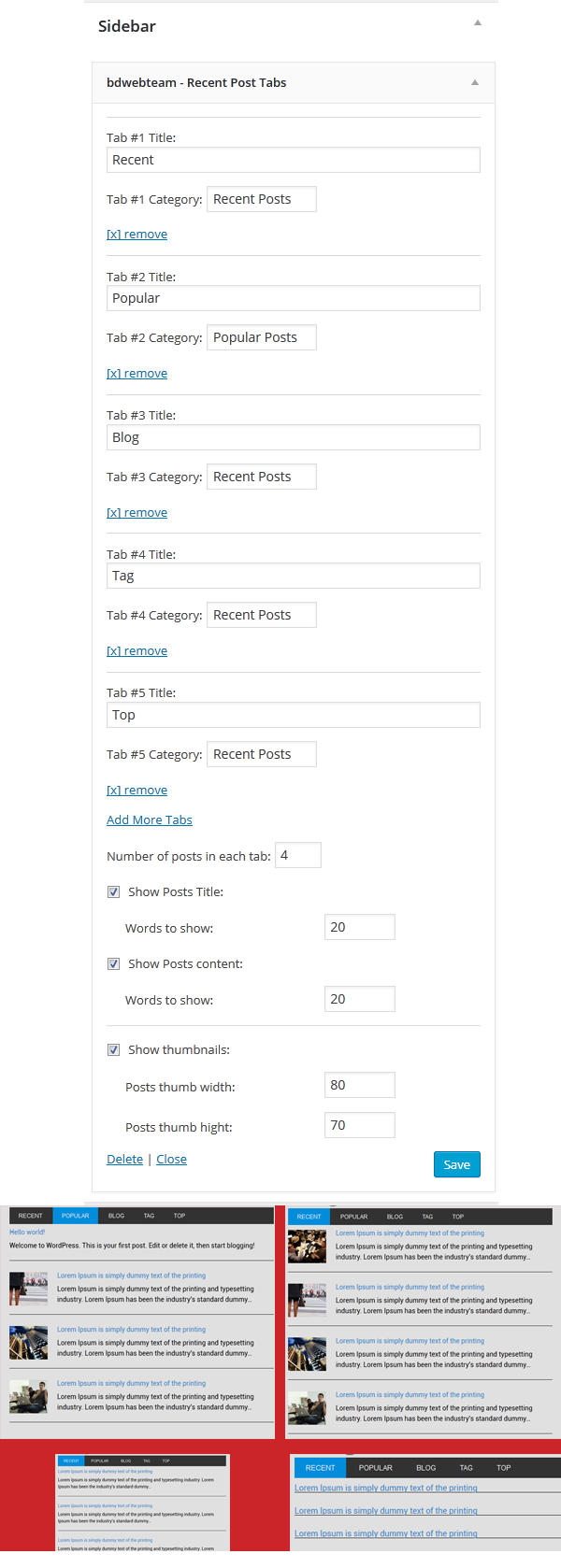Click the number of posts per tab field
This screenshot has width=561, height=1568.
click(297, 855)
